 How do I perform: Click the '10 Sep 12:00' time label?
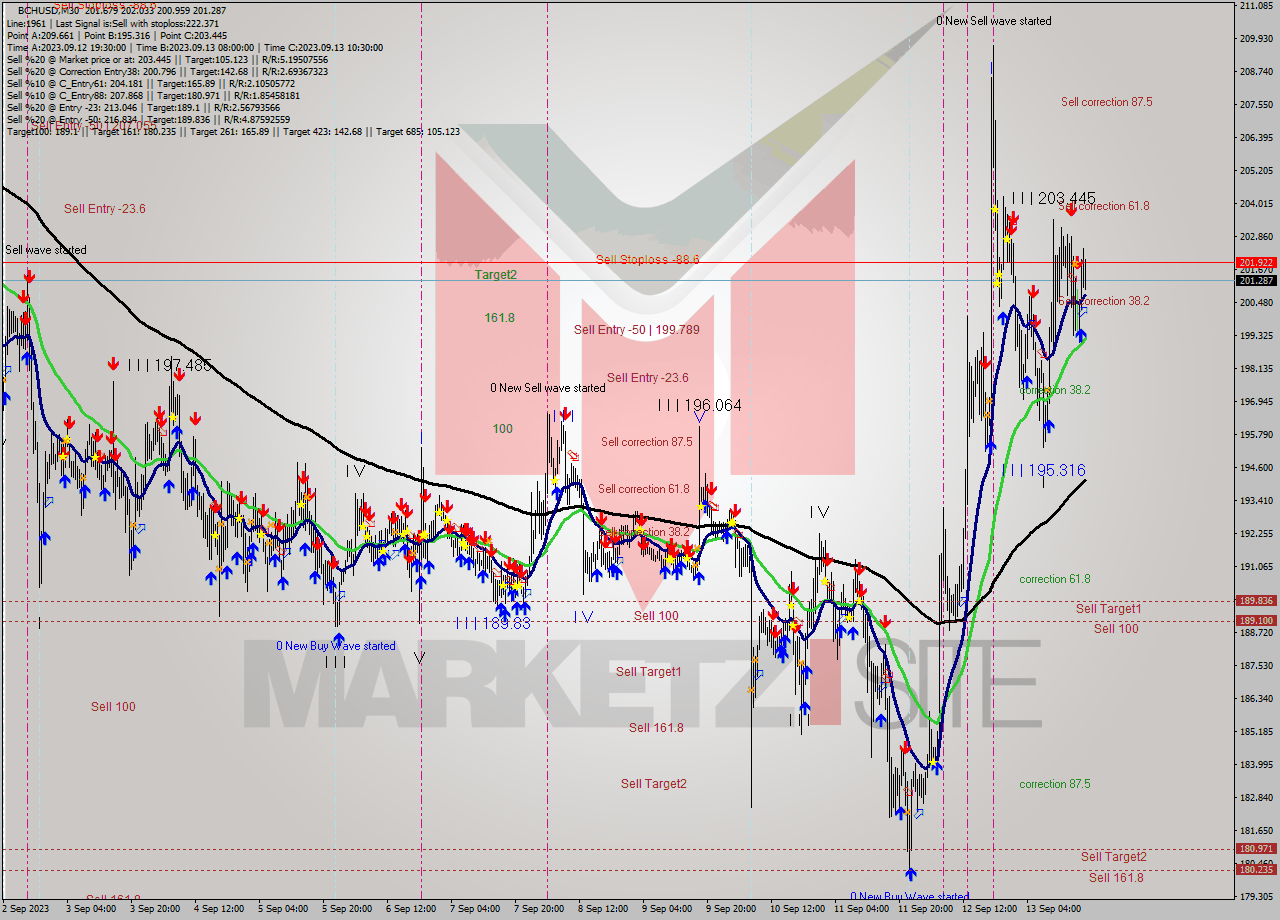797,909
